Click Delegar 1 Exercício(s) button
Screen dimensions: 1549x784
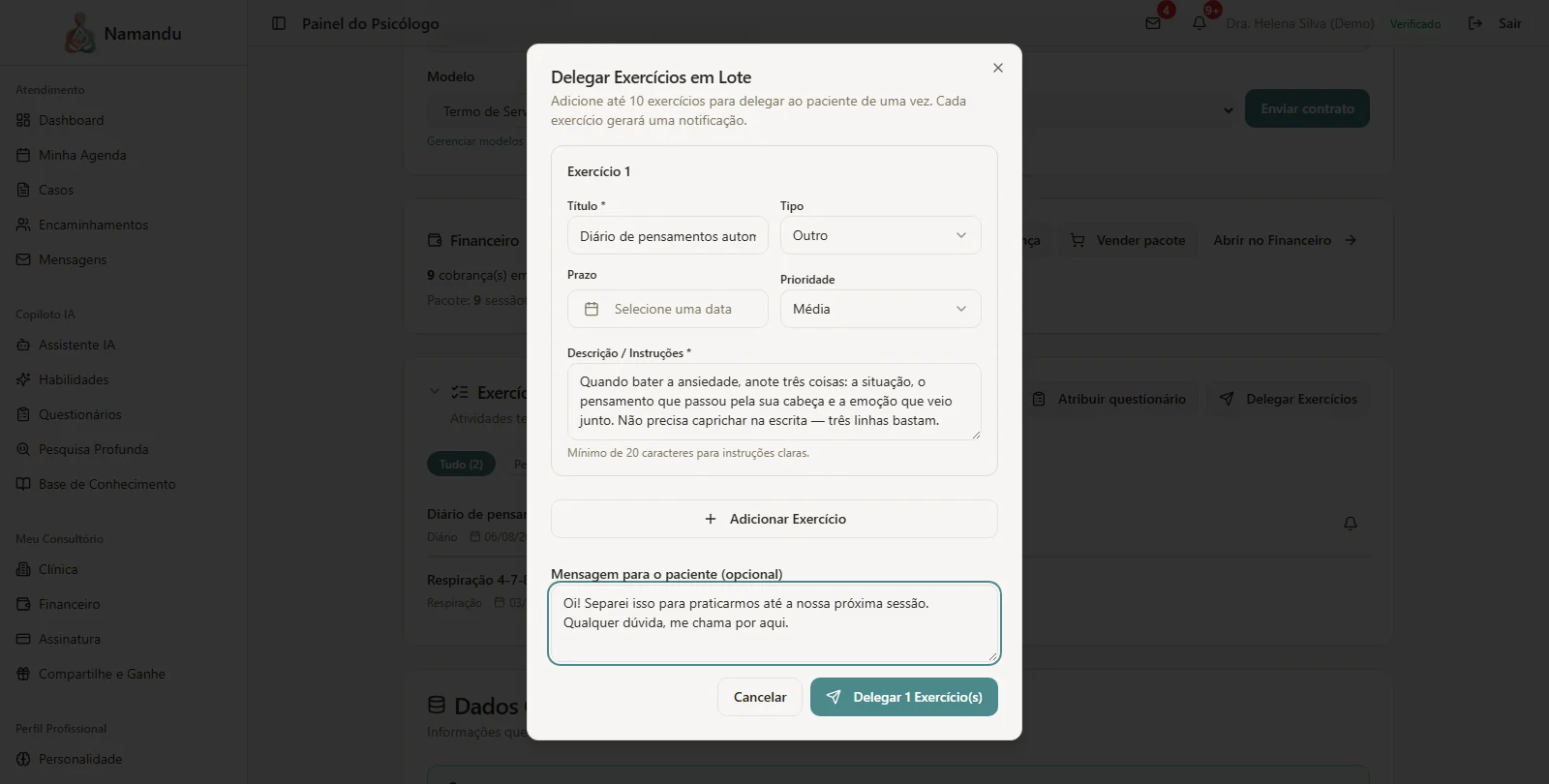tap(904, 697)
